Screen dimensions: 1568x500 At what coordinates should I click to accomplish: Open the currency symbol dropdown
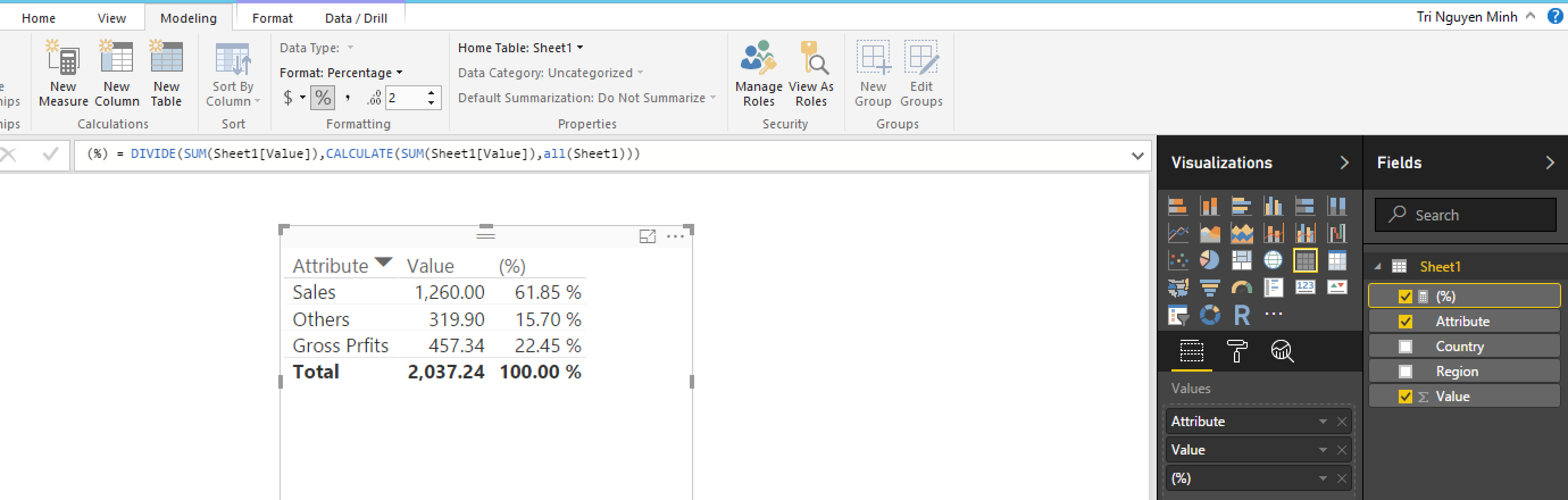[x=302, y=97]
